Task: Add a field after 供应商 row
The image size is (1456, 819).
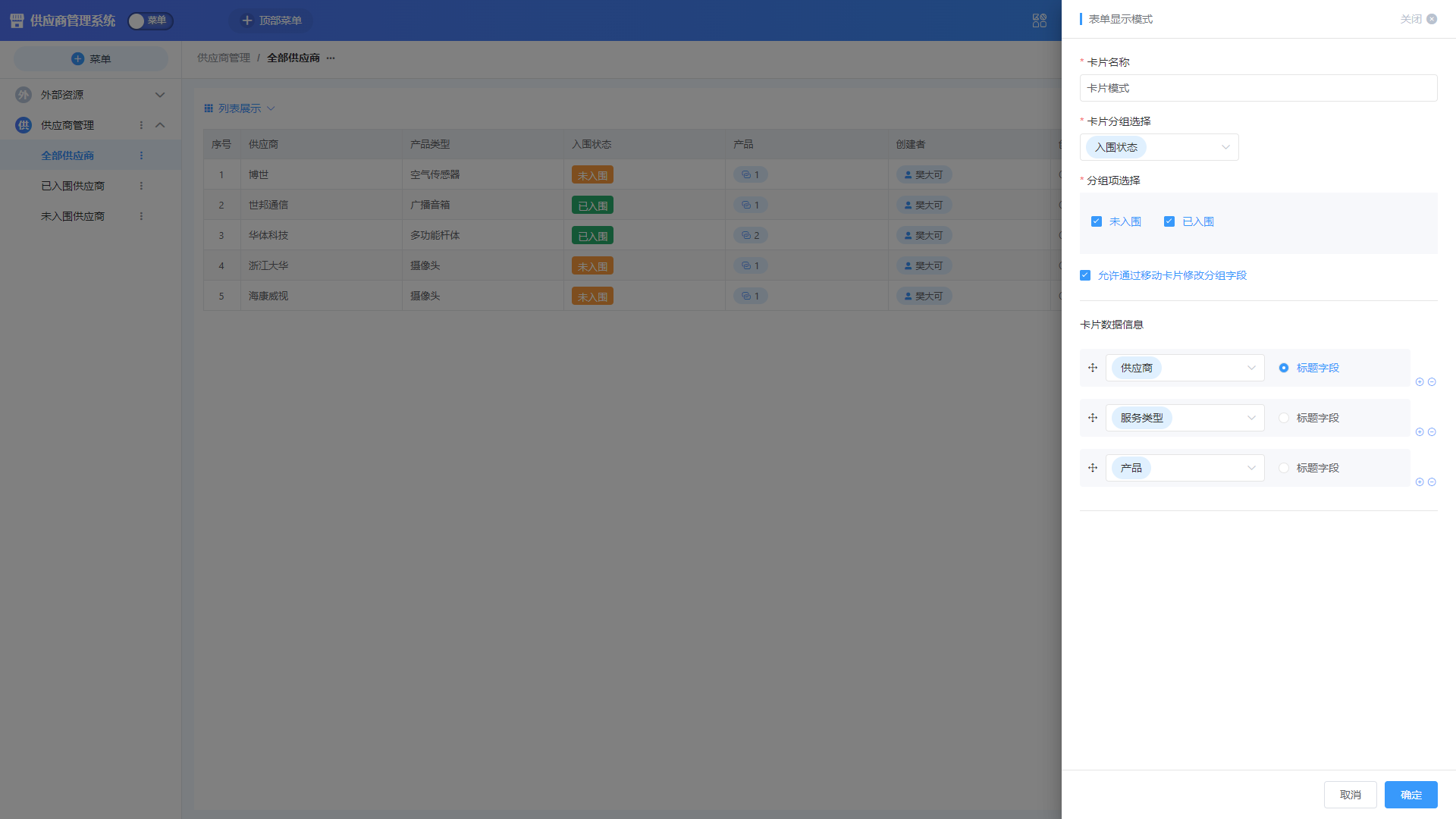Action: [x=1420, y=382]
